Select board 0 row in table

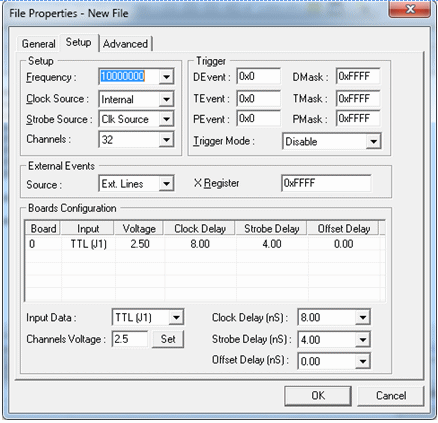[205, 244]
